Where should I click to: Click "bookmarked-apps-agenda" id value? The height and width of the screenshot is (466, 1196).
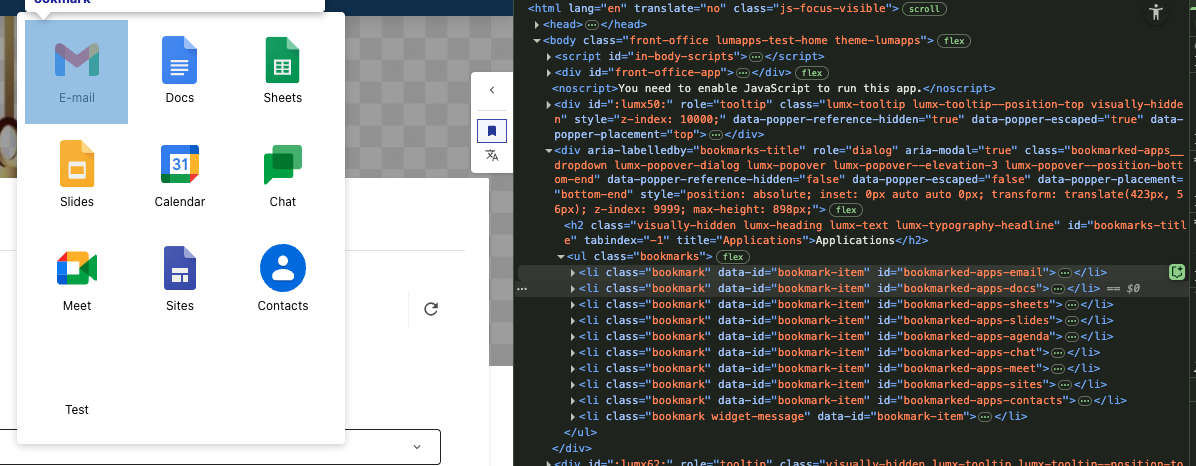tap(978, 336)
